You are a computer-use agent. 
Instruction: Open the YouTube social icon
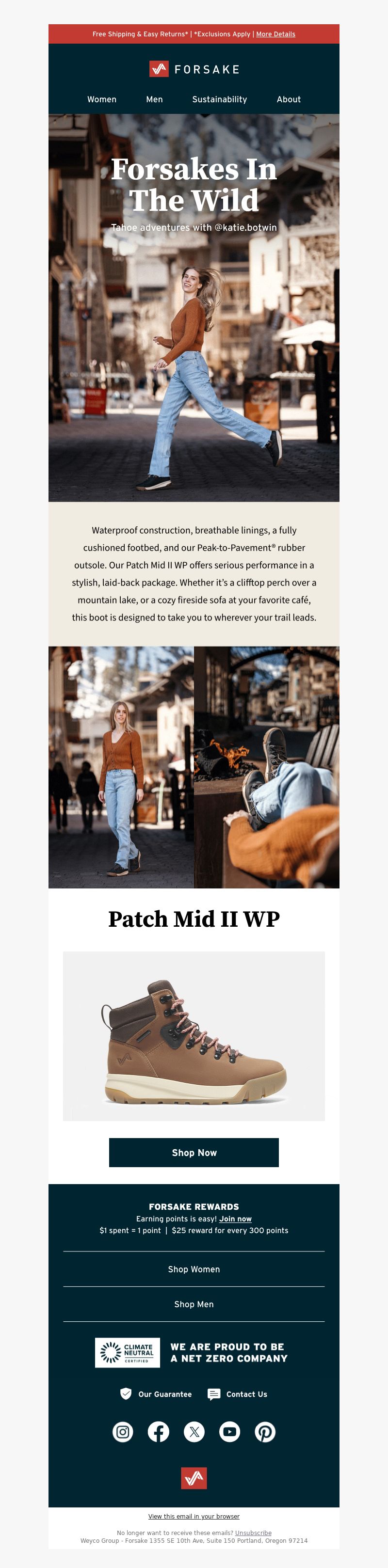point(229,1432)
